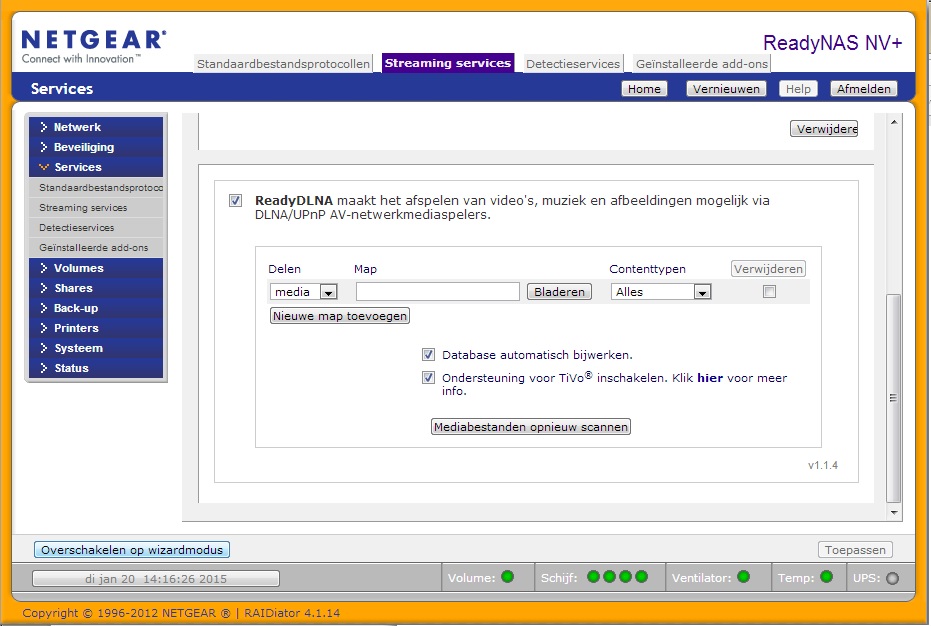The height and width of the screenshot is (626, 931).
Task: Open the Contenttypen Alles dropdown
Action: coord(702,292)
